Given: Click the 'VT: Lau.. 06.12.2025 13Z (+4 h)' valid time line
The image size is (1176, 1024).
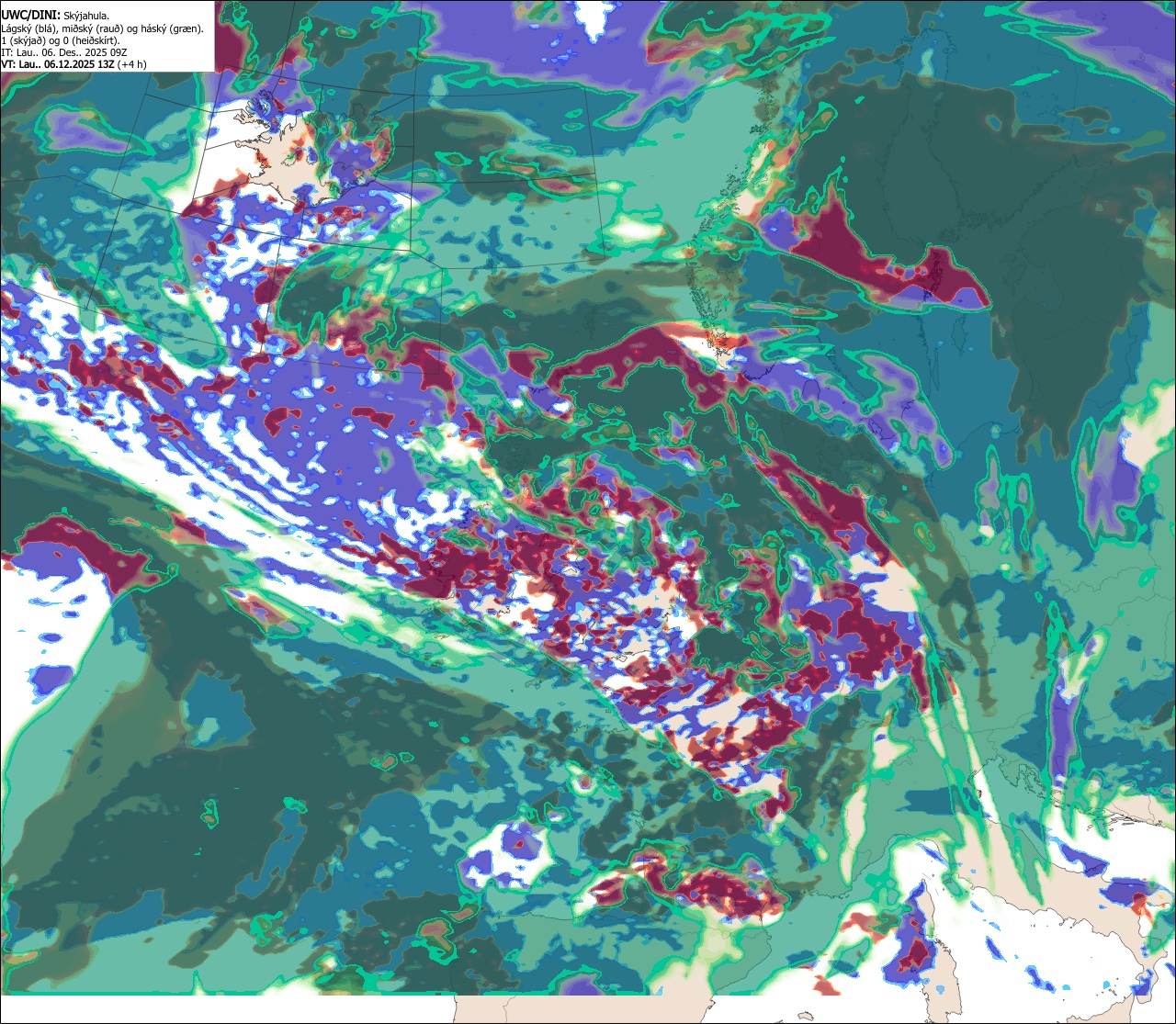Looking at the screenshot, I should [74, 64].
